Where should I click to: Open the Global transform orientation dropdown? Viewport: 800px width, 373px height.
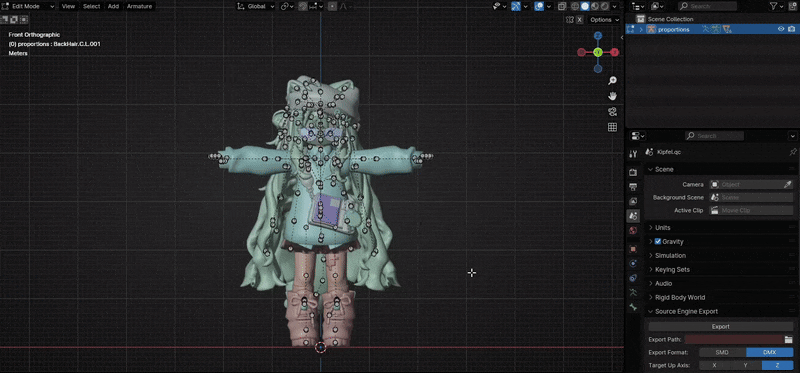pyautogui.click(x=256, y=6)
